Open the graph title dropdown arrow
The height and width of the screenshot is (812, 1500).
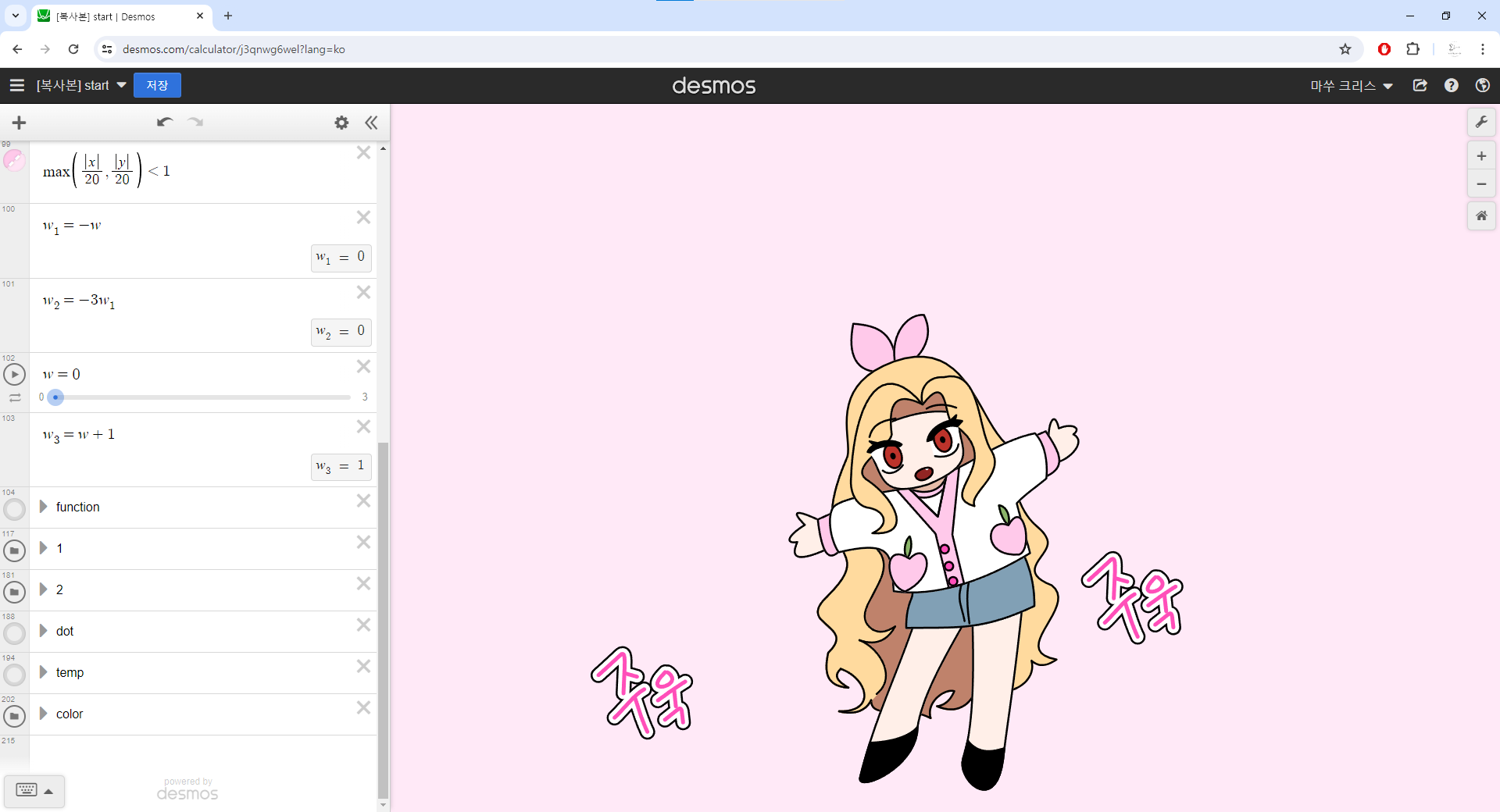click(122, 85)
